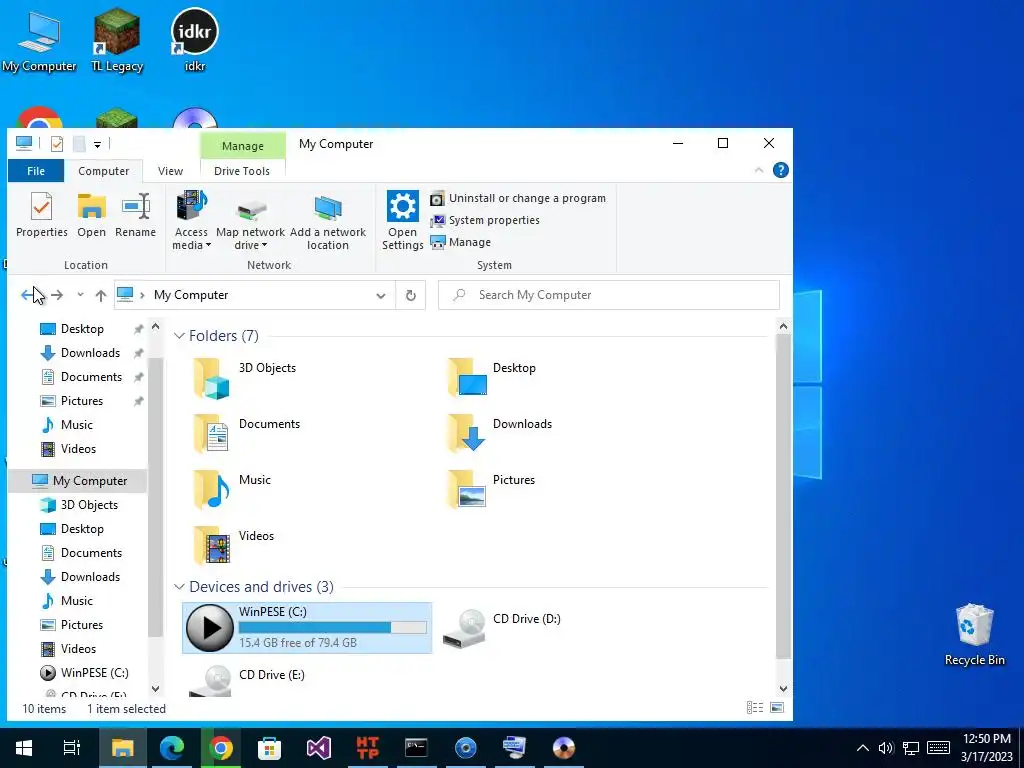Screen dimensions: 1024x768
Task: Open the Recent locations dropdown arrow
Action: [80, 295]
